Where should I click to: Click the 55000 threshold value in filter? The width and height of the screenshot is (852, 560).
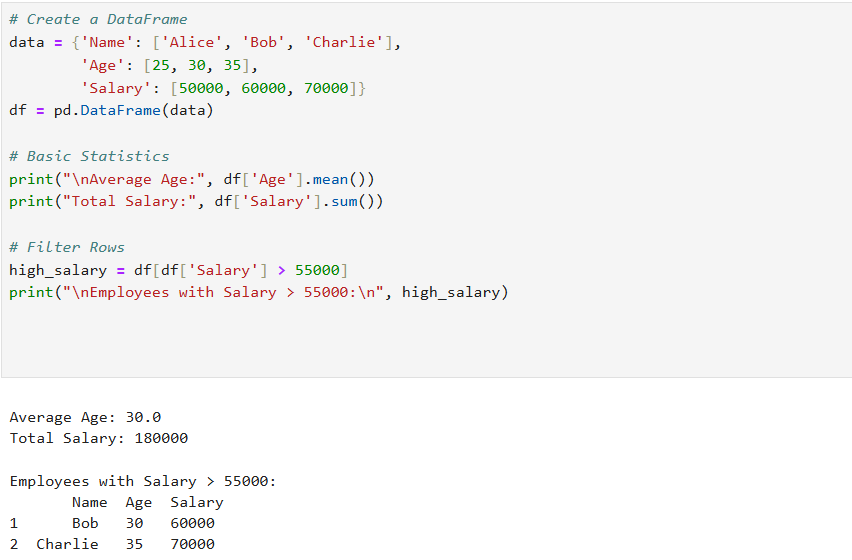pos(317,270)
